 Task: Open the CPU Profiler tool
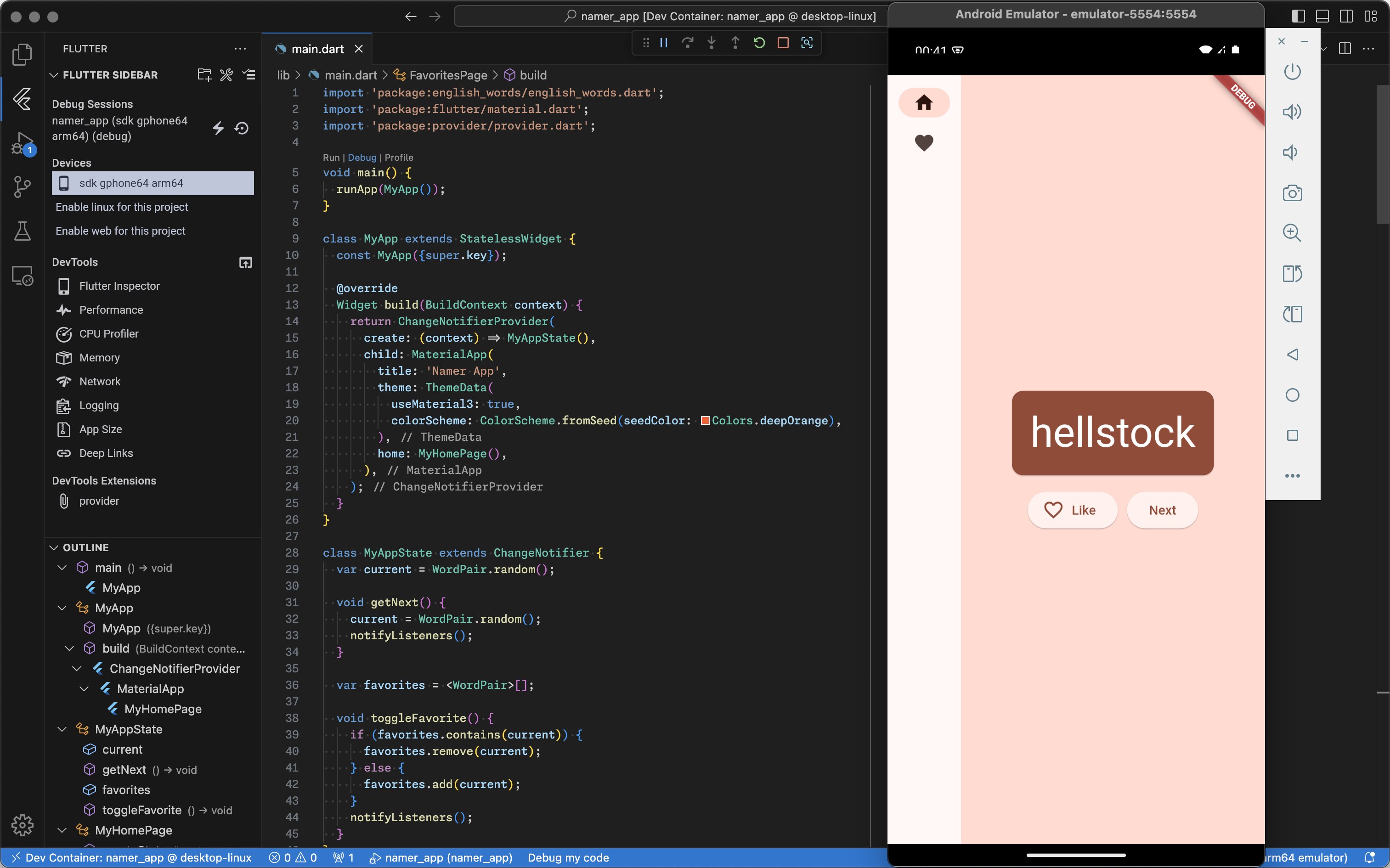click(109, 334)
